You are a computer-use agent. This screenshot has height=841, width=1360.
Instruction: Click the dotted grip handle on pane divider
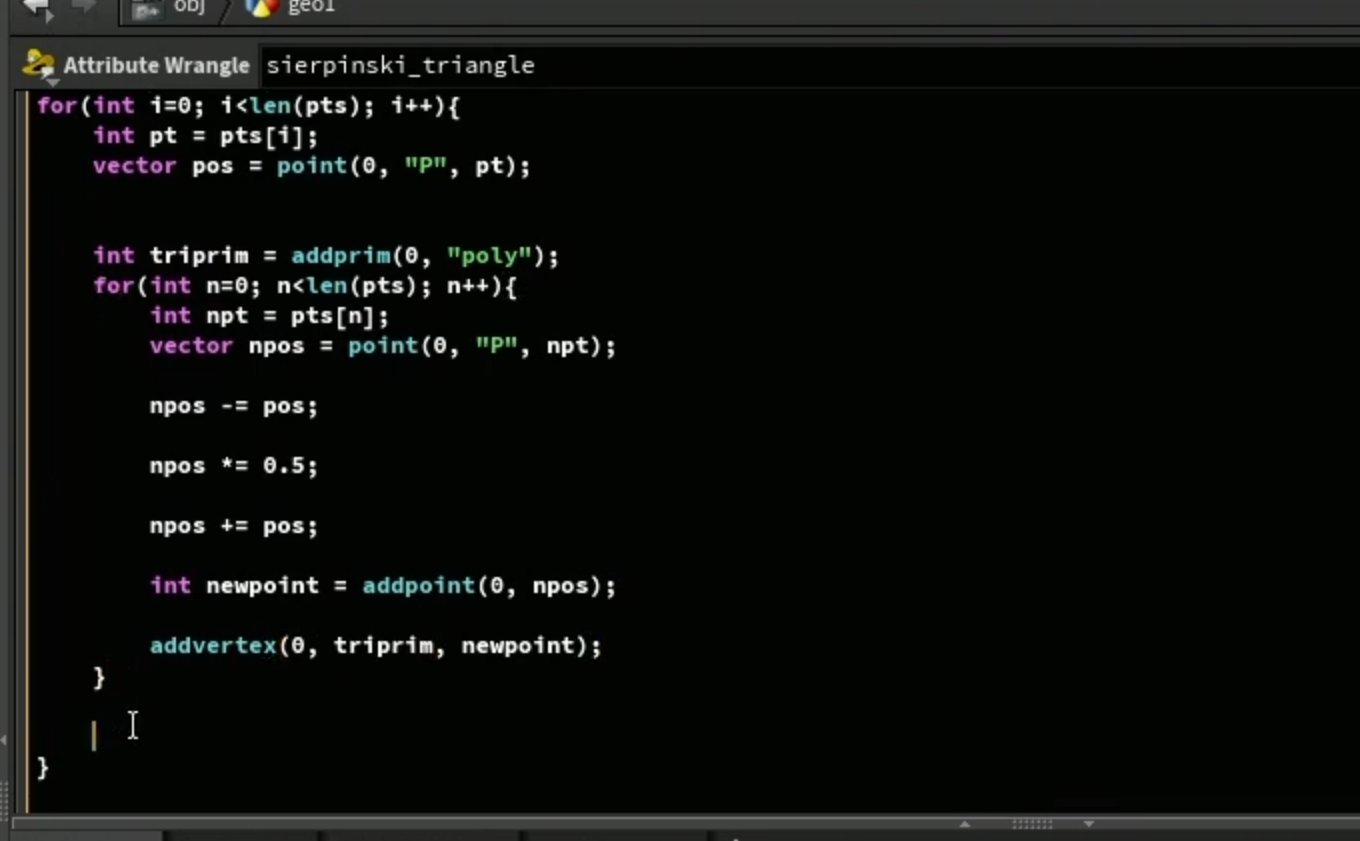[x=1031, y=824]
